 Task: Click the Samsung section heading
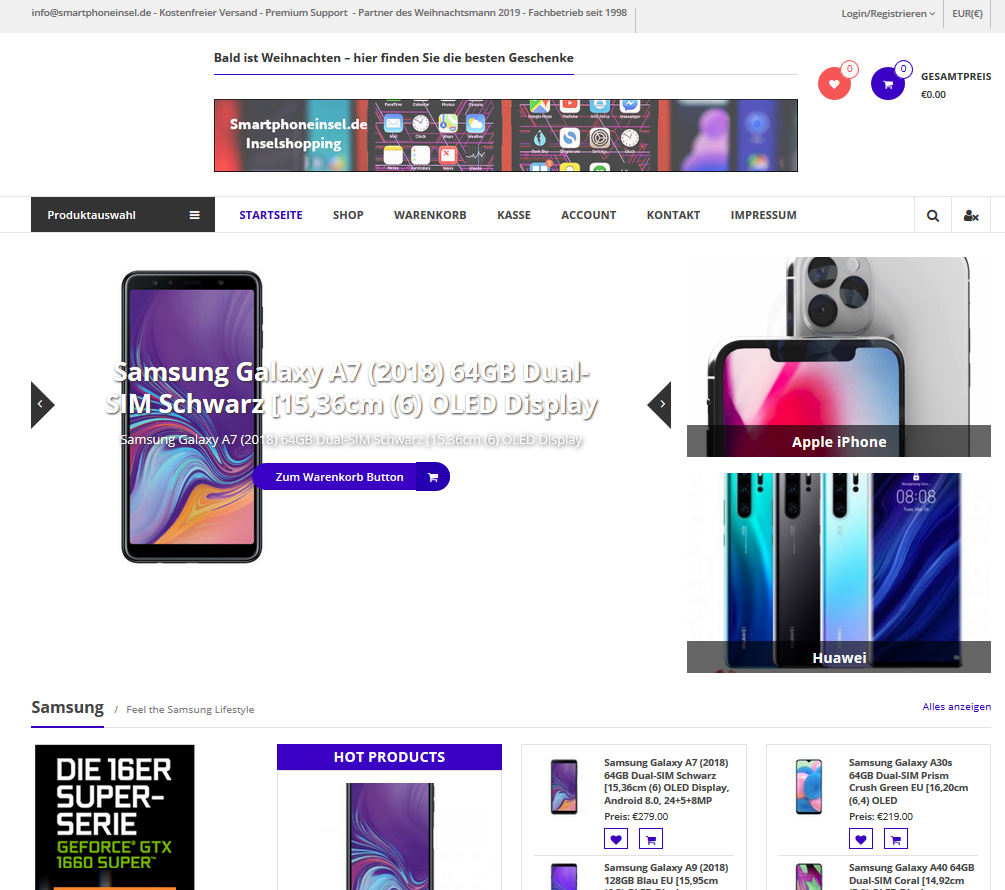click(67, 707)
